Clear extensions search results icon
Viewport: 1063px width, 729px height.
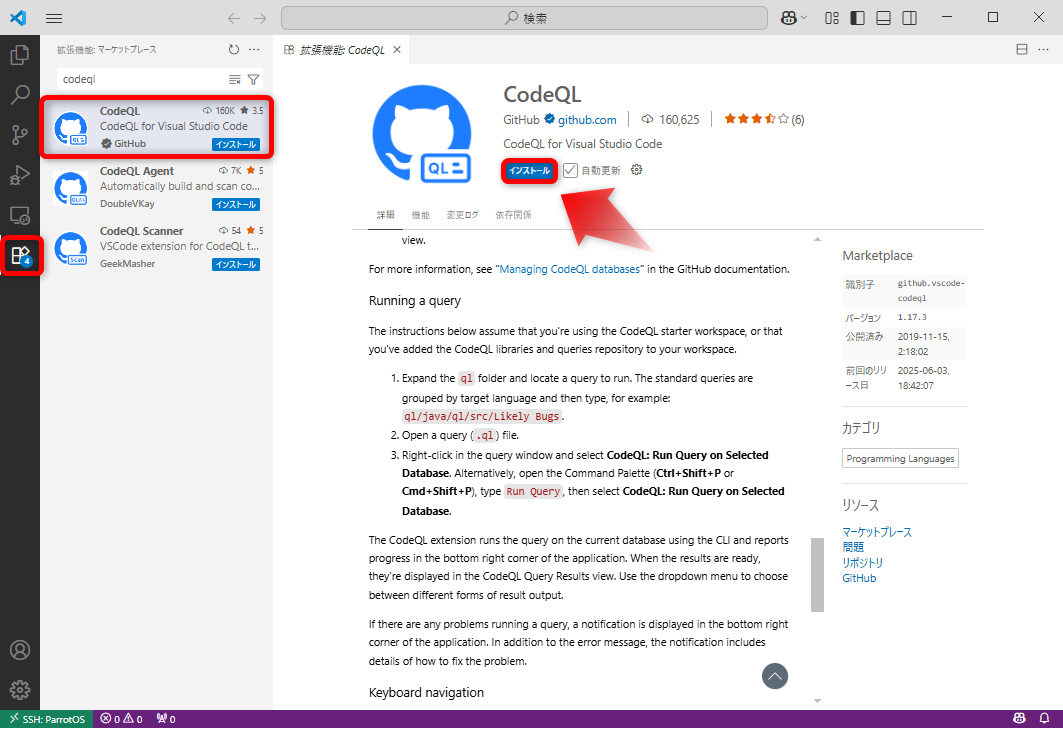tap(235, 79)
